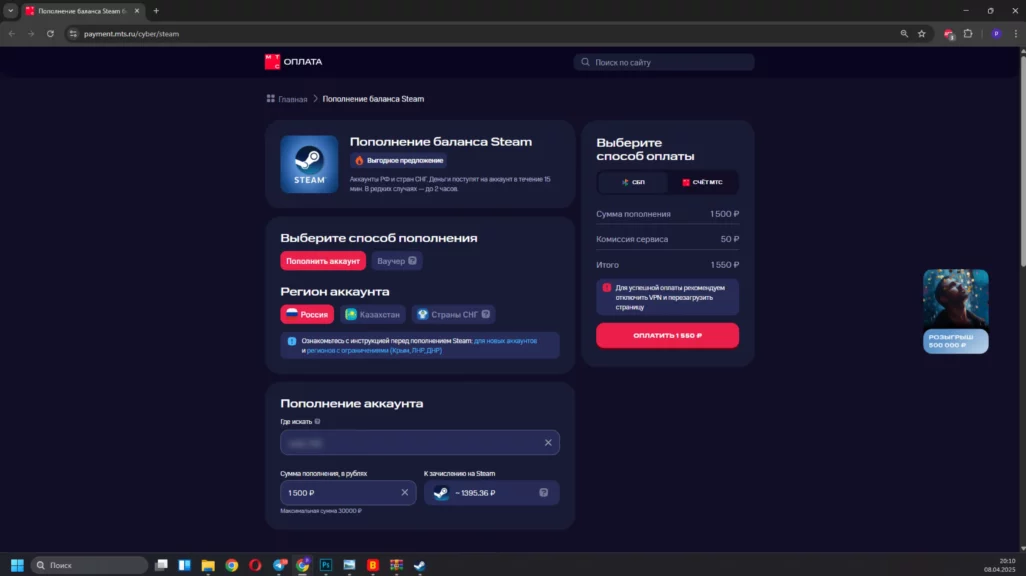This screenshot has height=576, width=1026.
Task: Open Photoshop from the taskbar
Action: pos(325,565)
